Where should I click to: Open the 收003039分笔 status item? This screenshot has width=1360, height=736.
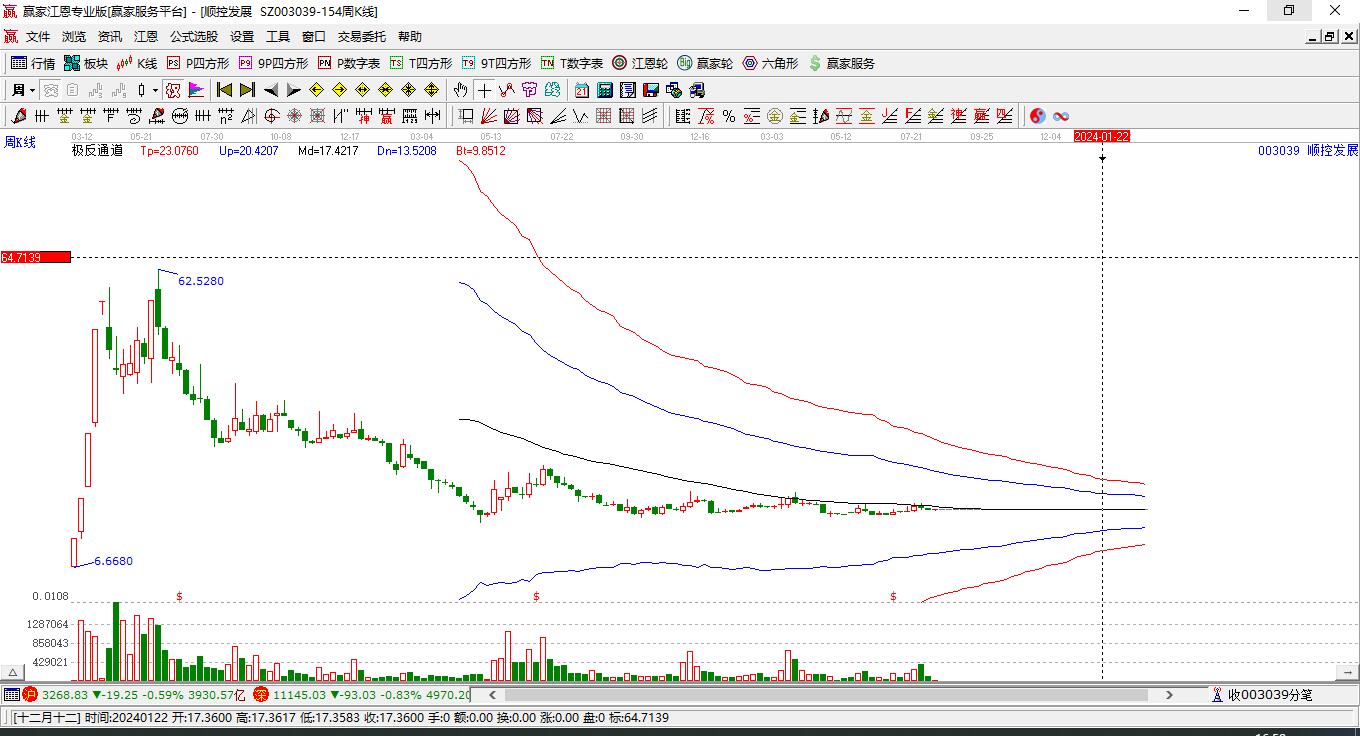(x=1262, y=694)
